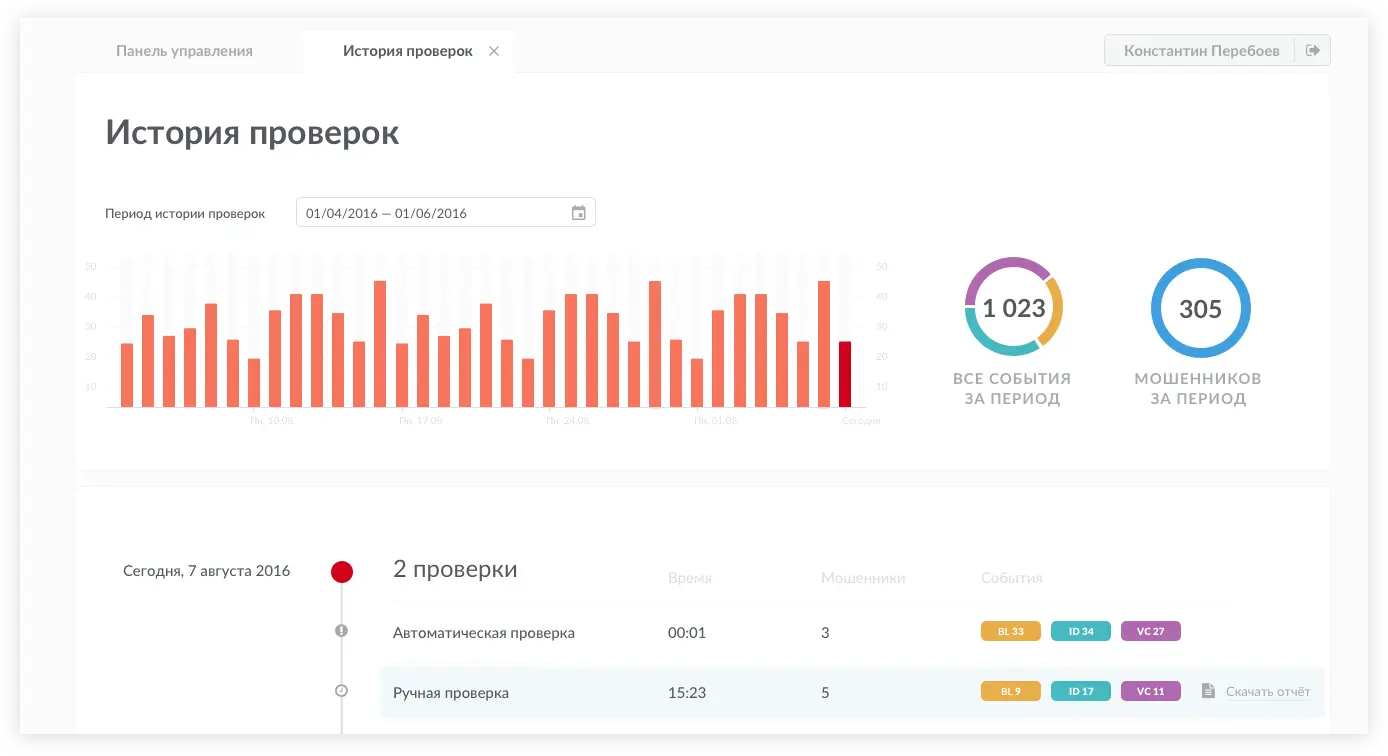This screenshot has height=756, width=1388.
Task: Click the report document icon near Скачать отчёт
Action: click(x=1208, y=691)
